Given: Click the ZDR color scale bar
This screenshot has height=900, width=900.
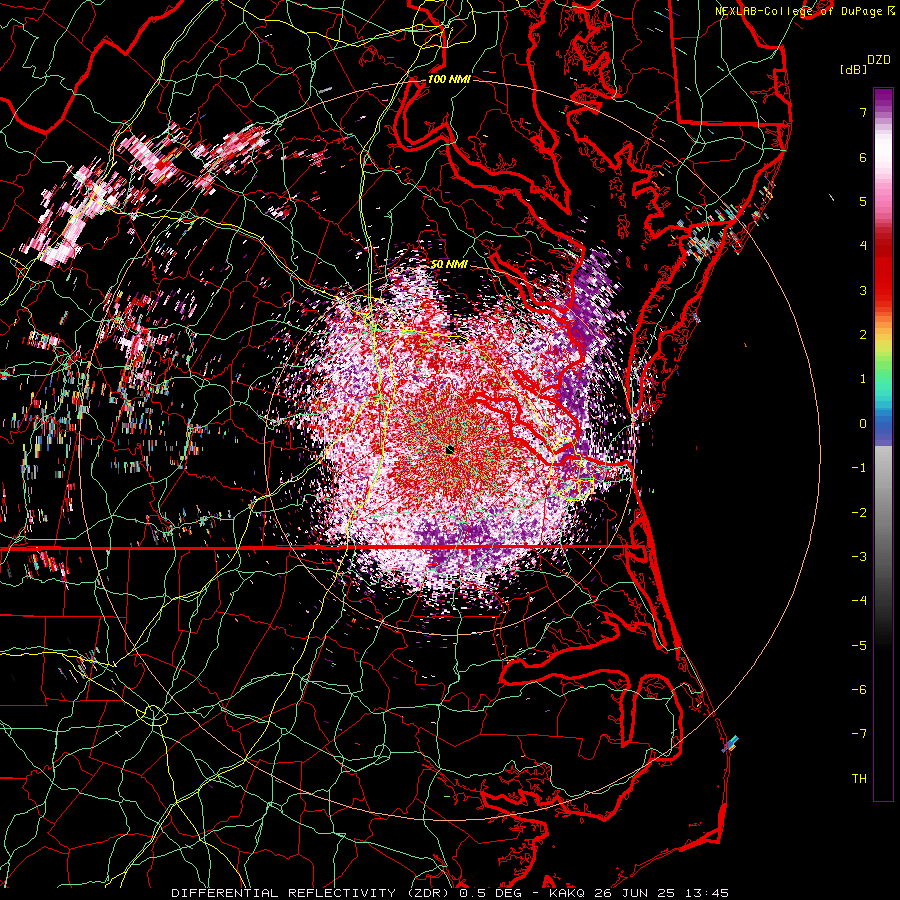Looking at the screenshot, I should tap(883, 444).
